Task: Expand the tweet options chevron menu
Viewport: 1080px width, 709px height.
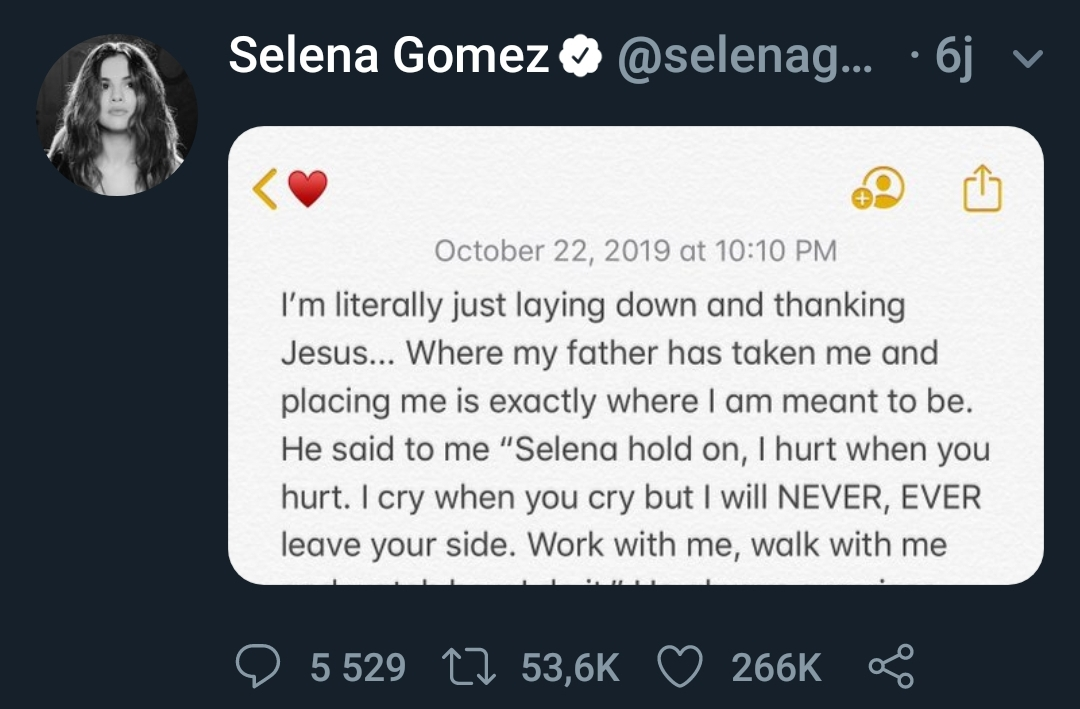Action: coord(1028,59)
